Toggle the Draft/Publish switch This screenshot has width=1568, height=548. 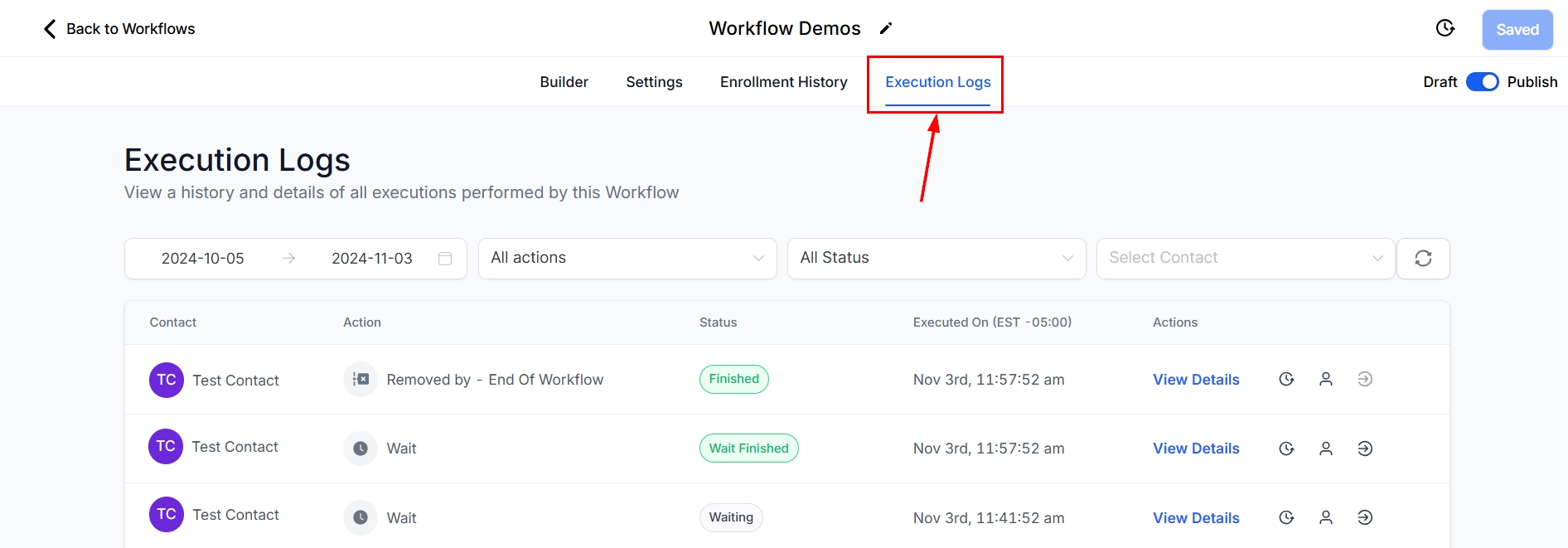click(x=1482, y=82)
